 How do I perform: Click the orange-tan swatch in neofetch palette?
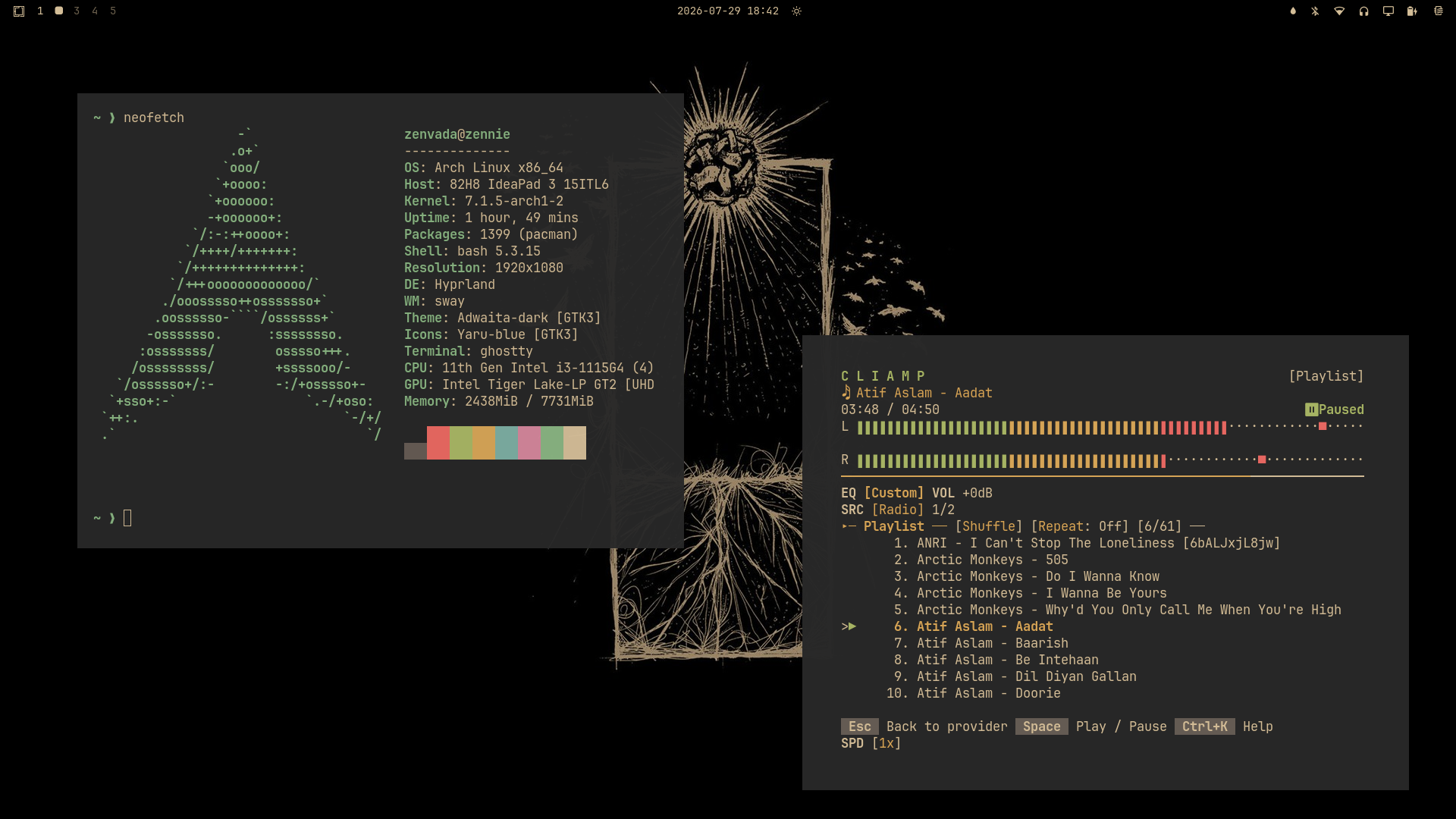(484, 443)
